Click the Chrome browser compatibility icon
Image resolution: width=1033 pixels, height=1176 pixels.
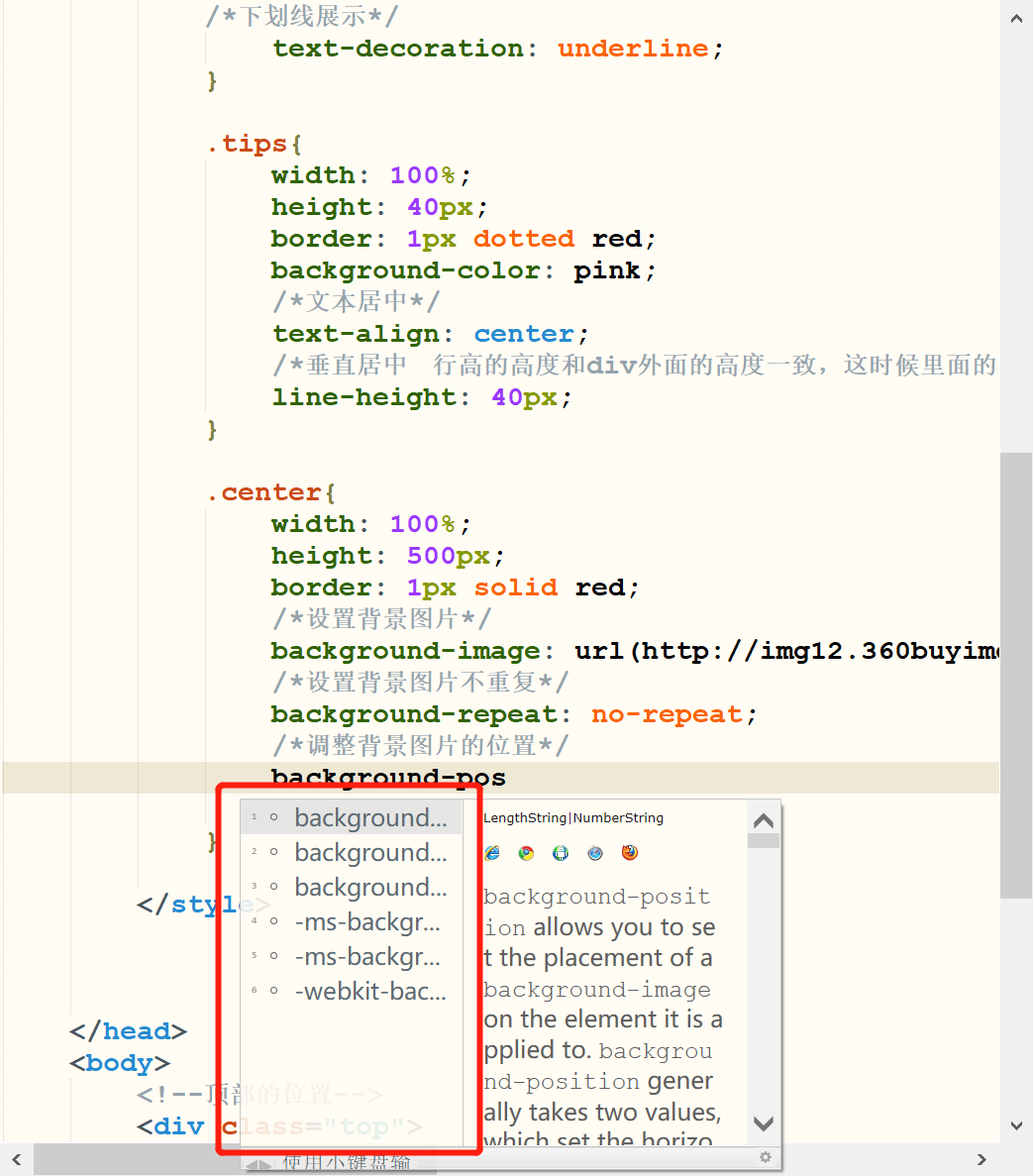tap(526, 853)
